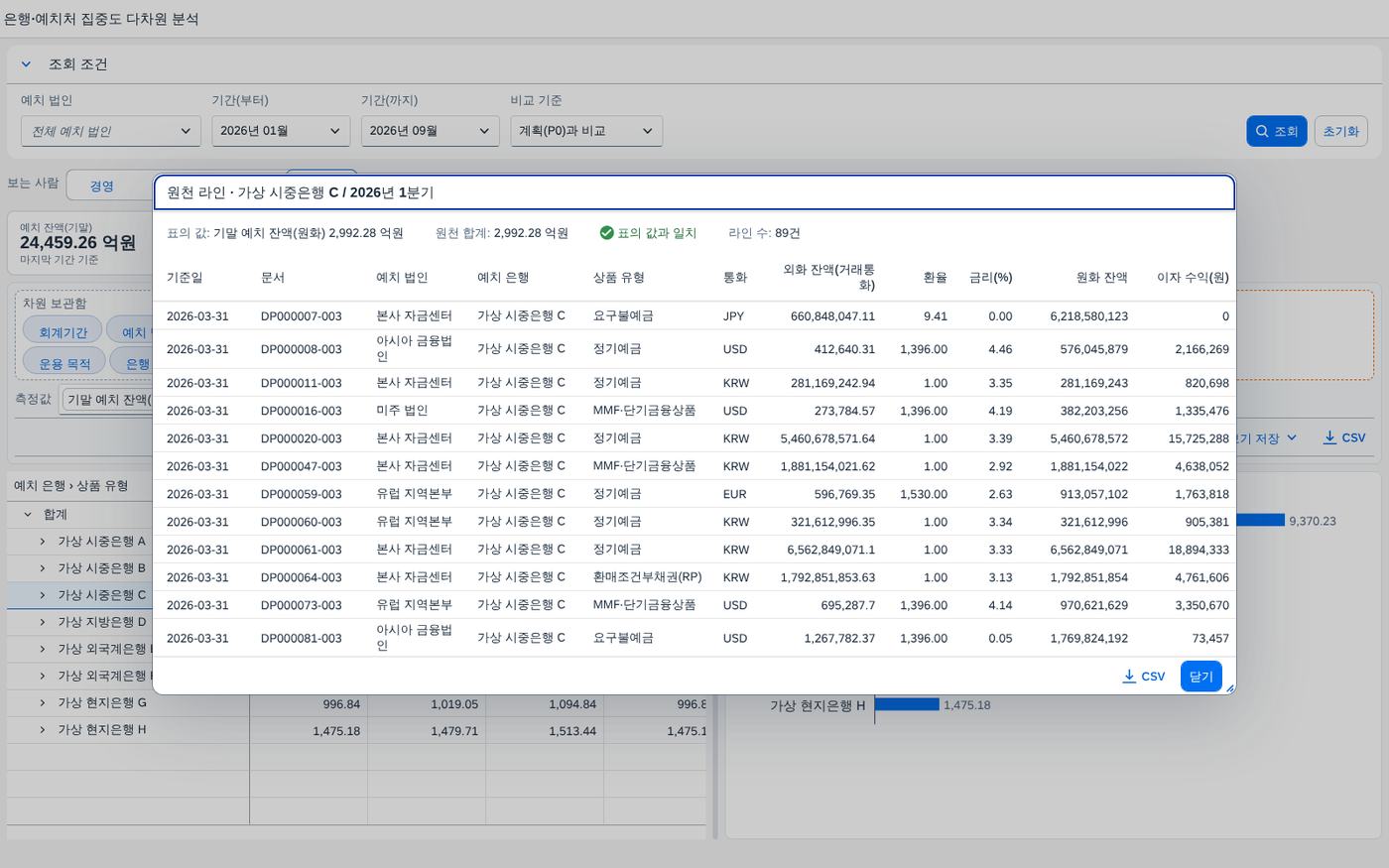
Task: Click the 가상 현지은행 H chart bar
Action: pyautogui.click(x=907, y=704)
